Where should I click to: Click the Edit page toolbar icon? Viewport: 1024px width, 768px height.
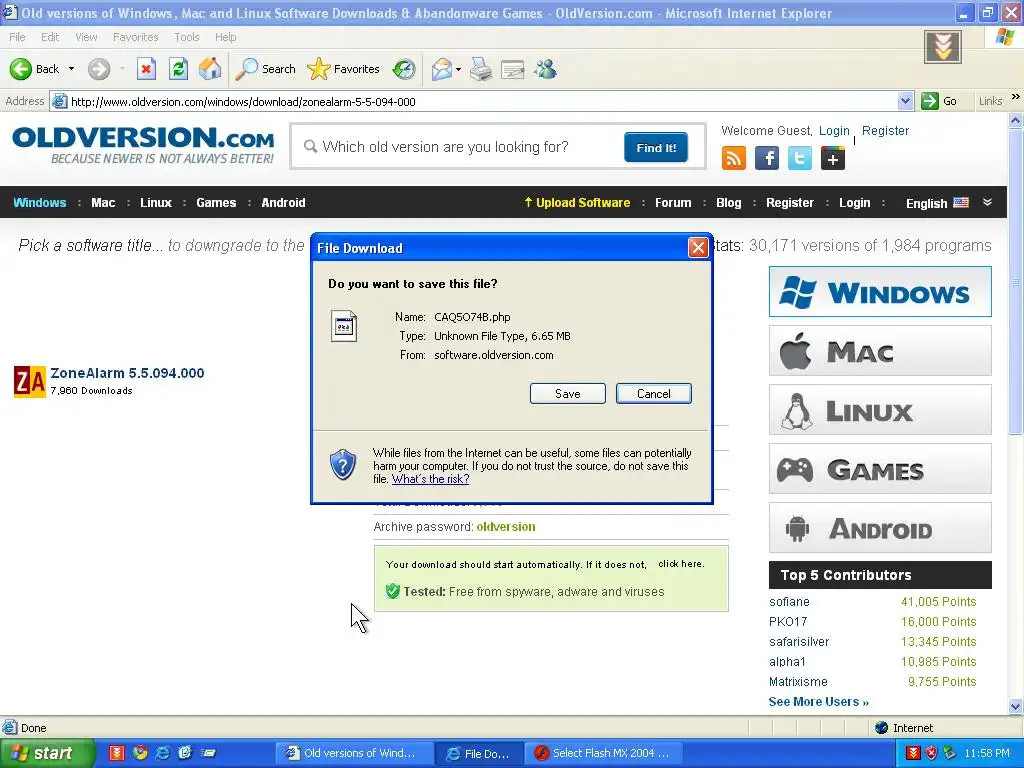point(513,69)
